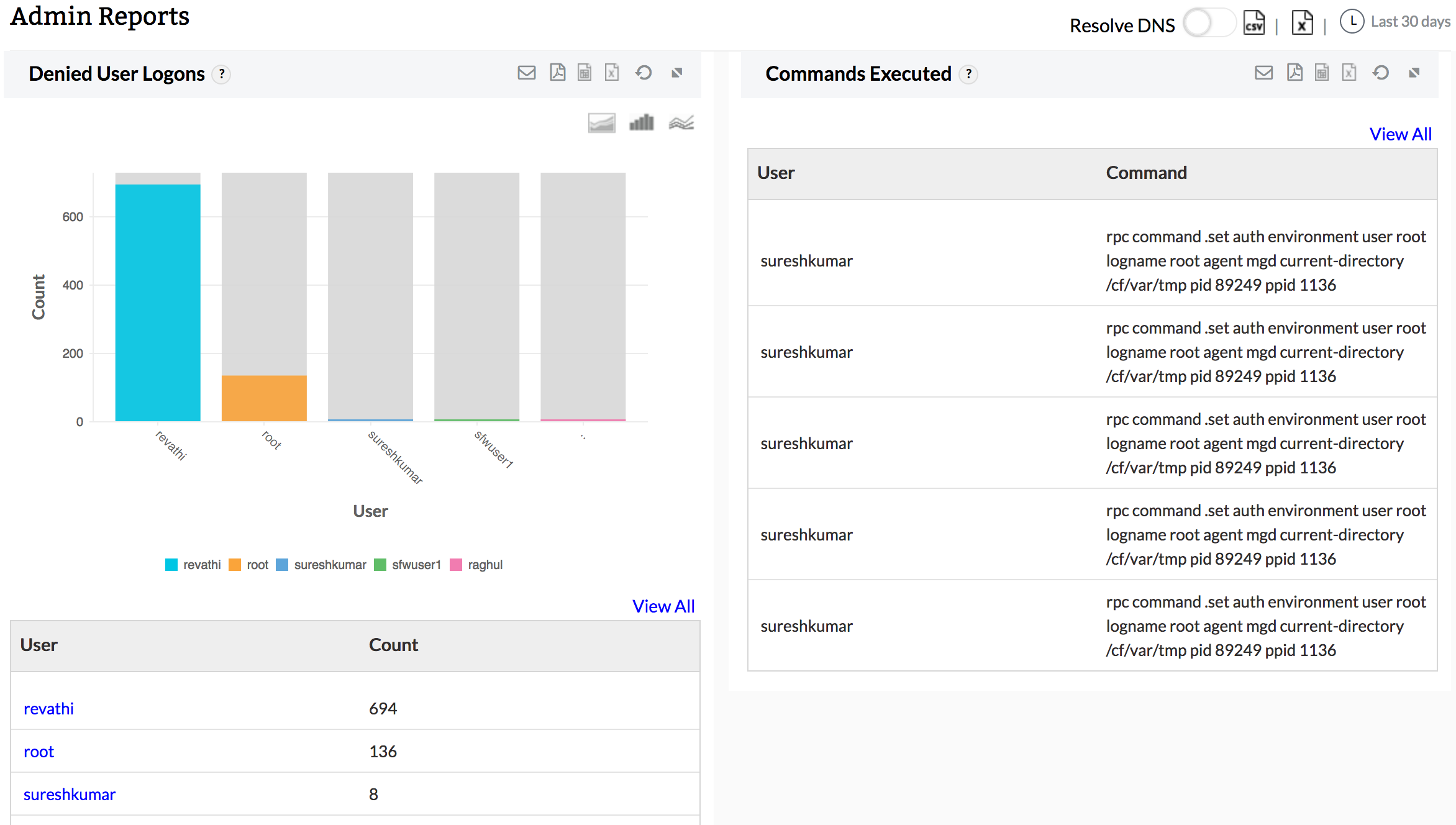Click the orange root bar in chart
1456x825 pixels.
click(x=264, y=398)
